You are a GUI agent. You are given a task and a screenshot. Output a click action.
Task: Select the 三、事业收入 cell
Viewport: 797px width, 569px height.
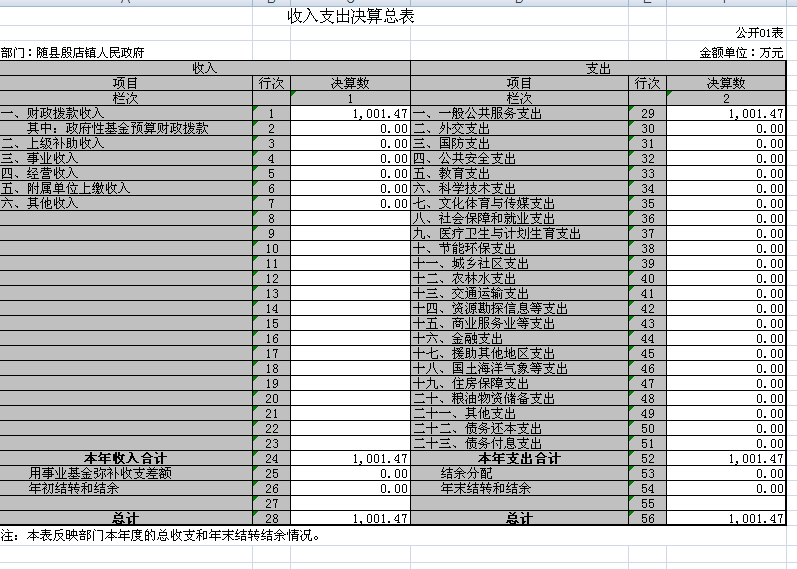coord(126,158)
